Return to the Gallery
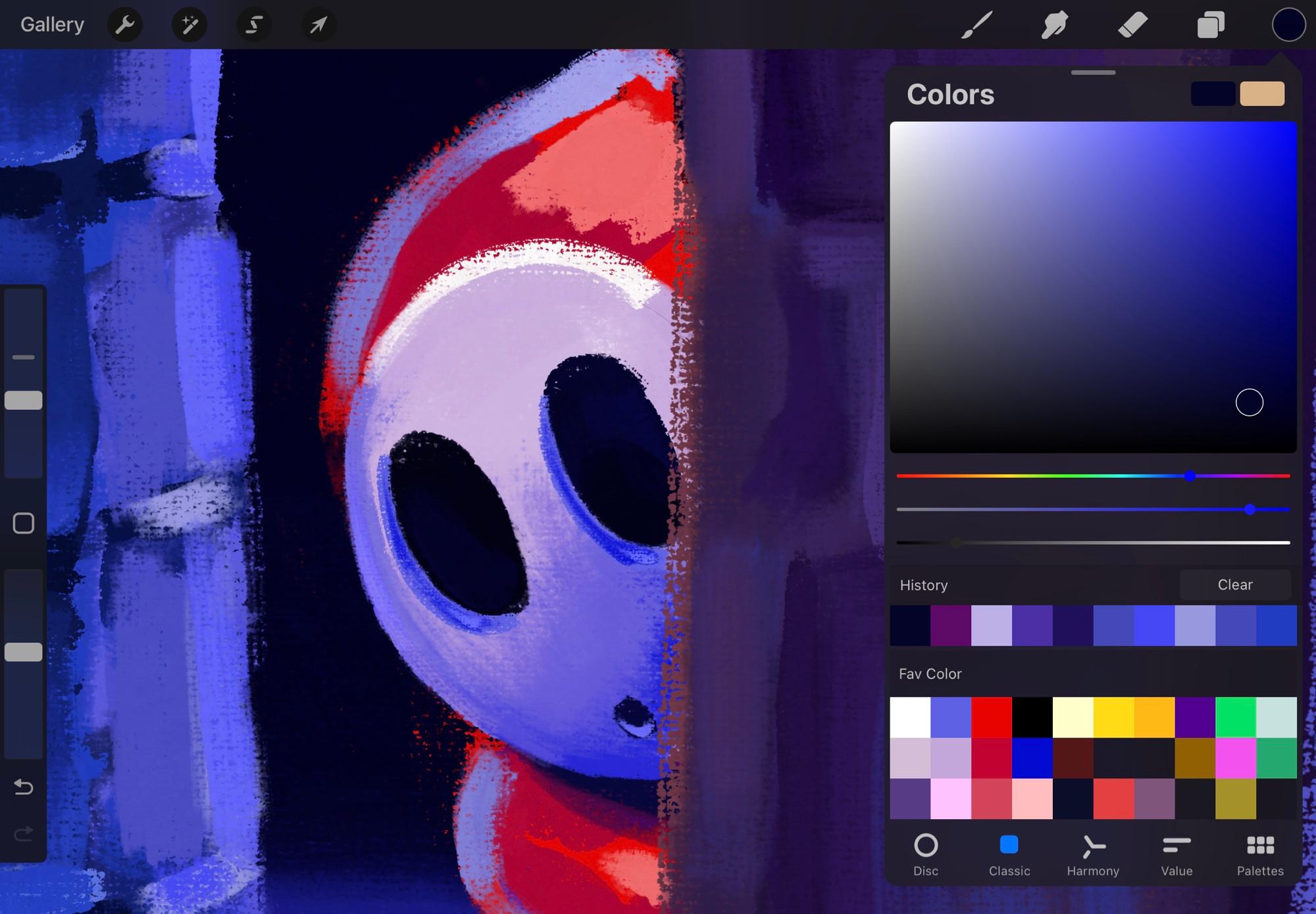This screenshot has width=1316, height=914. 52,25
